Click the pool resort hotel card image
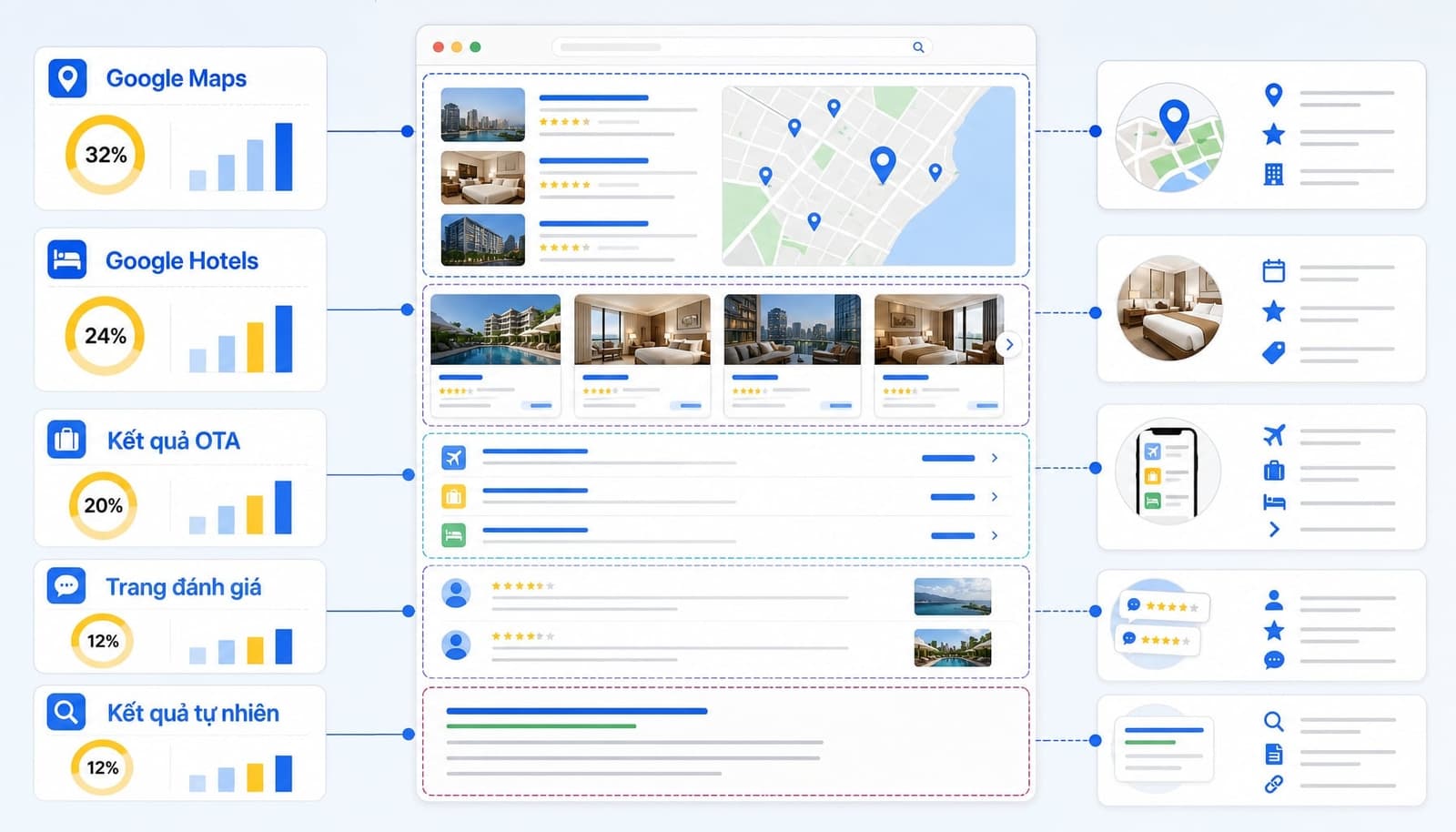Viewport: 1456px width, 832px height. [x=496, y=330]
